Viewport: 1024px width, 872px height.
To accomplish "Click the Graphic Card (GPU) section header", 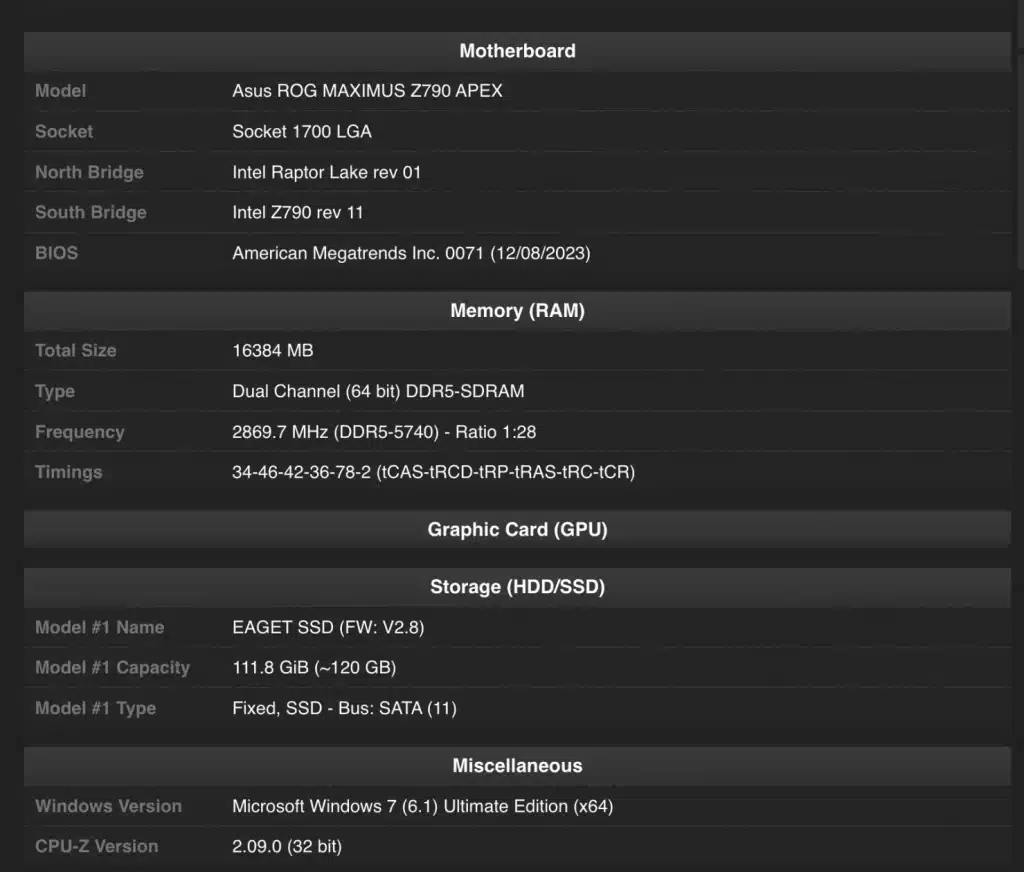I will [x=517, y=529].
